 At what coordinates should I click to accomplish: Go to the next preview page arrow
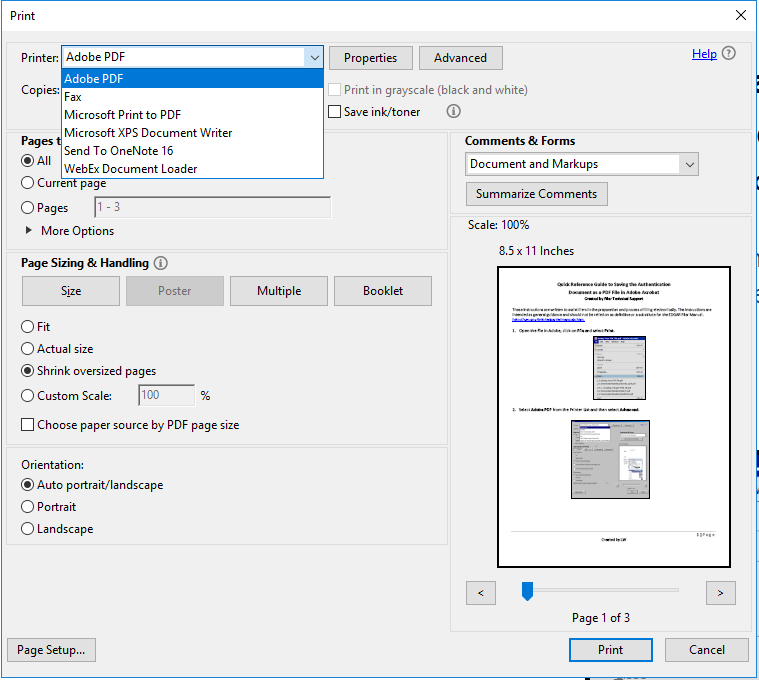pos(720,593)
